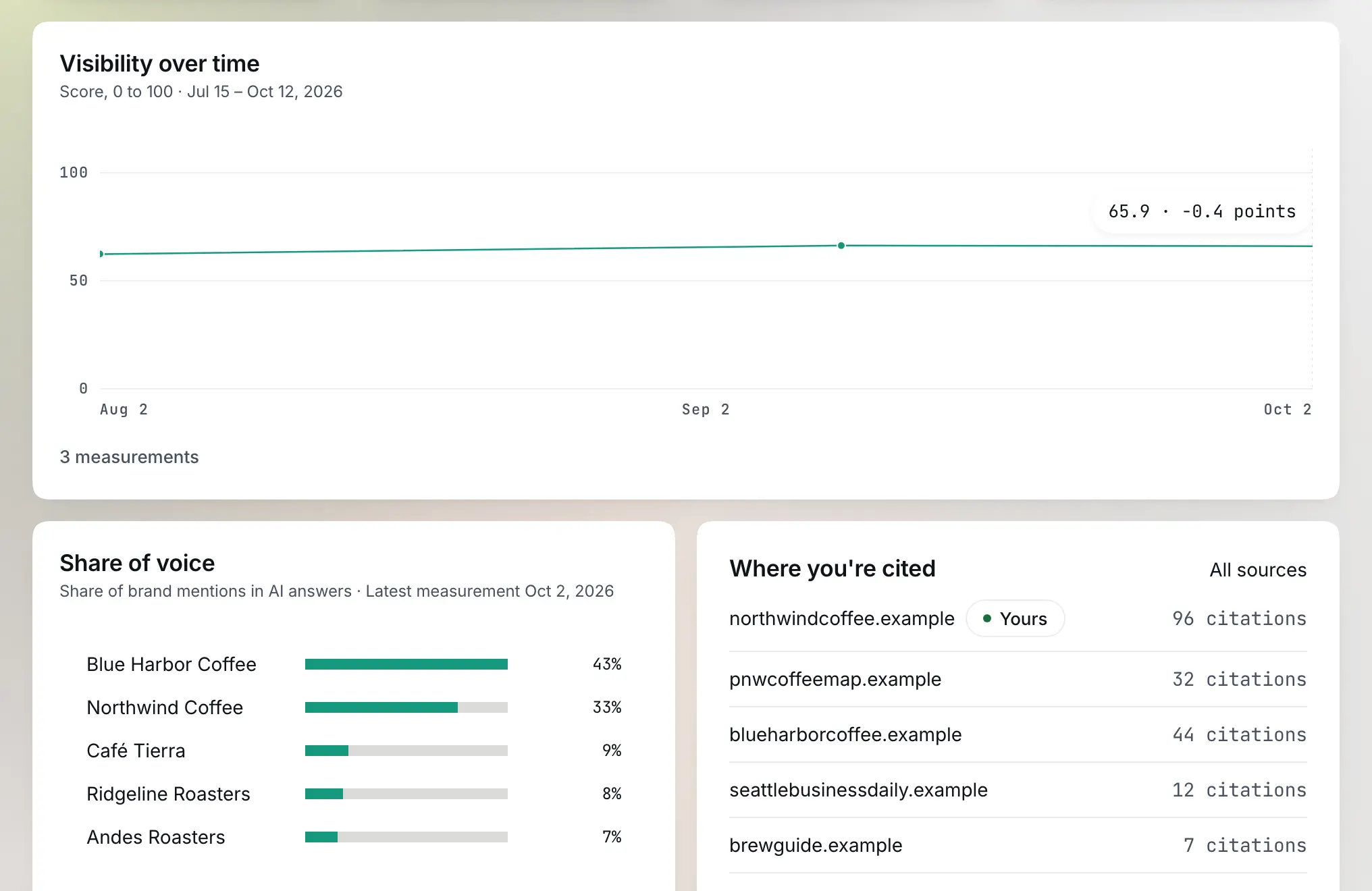Click the score date range subtitle

tap(201, 92)
